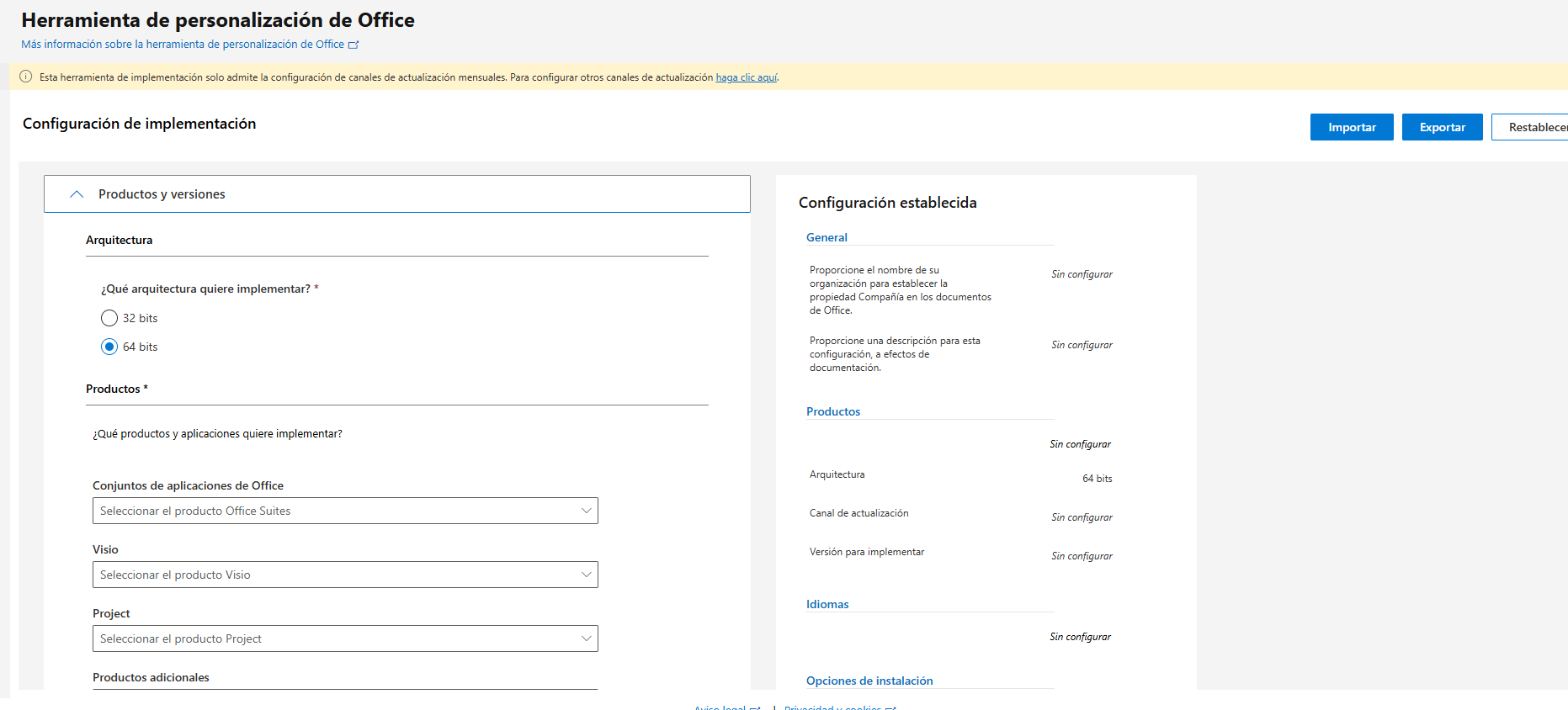Click 'Sin configurar' beside Canal de actualización
Screen dimensions: 1568x710
[1082, 517]
